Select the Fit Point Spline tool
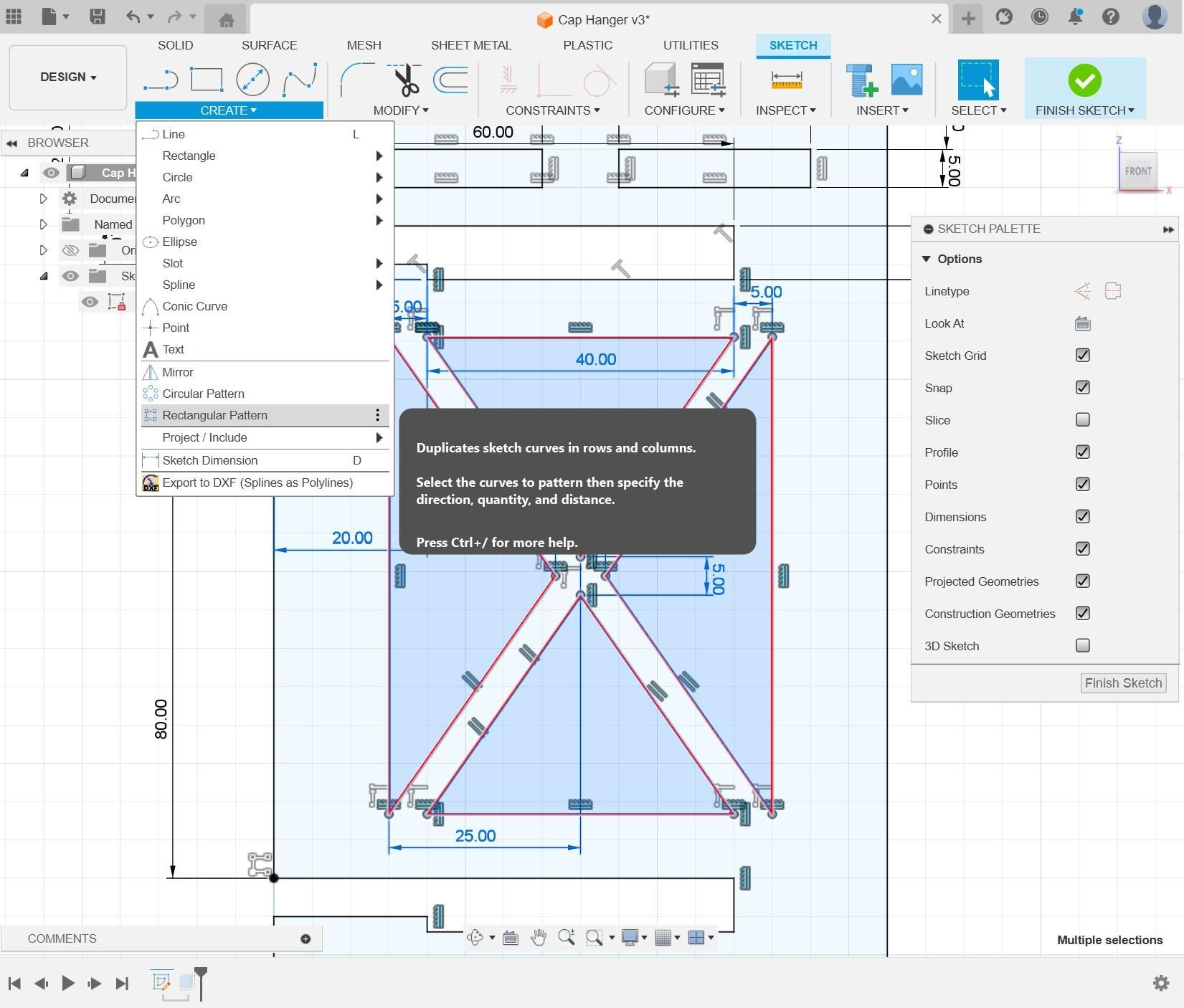Viewport: 1184px width, 1008px height. click(300, 80)
